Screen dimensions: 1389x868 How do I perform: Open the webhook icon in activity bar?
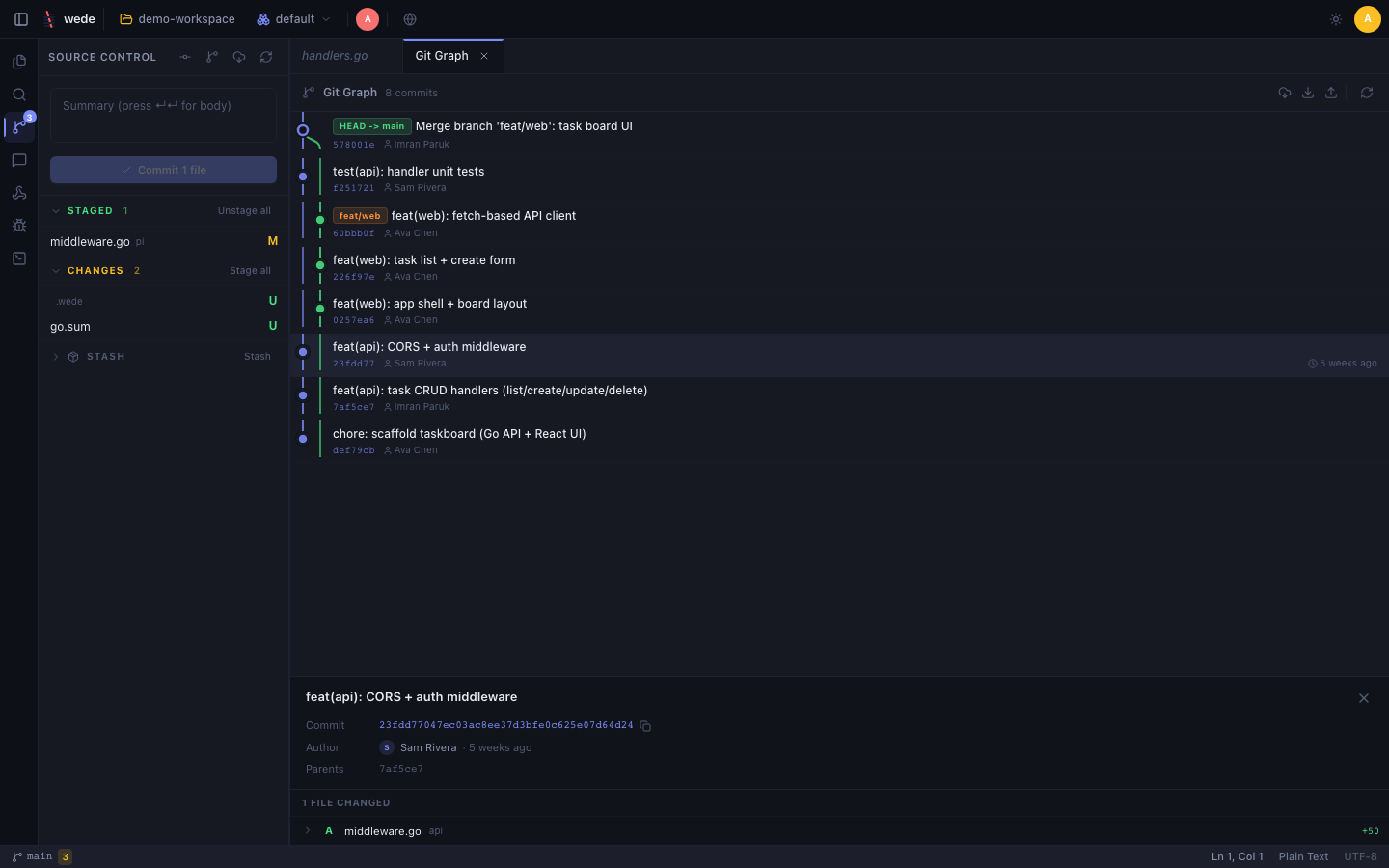(19, 193)
